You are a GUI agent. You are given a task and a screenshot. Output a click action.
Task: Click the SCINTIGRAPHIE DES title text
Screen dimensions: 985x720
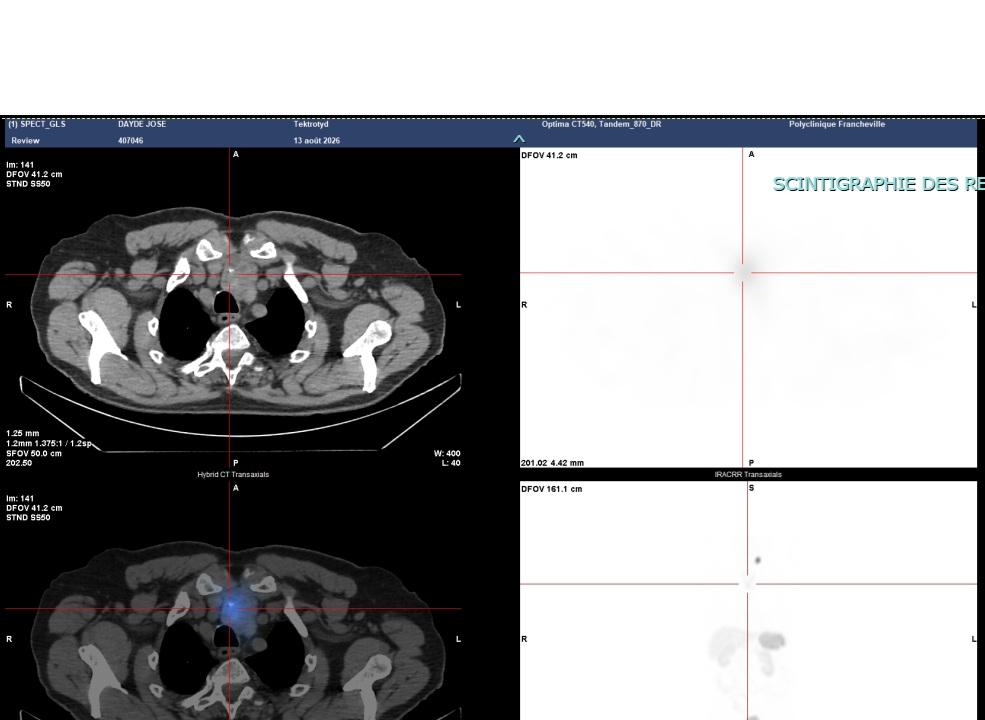874,184
